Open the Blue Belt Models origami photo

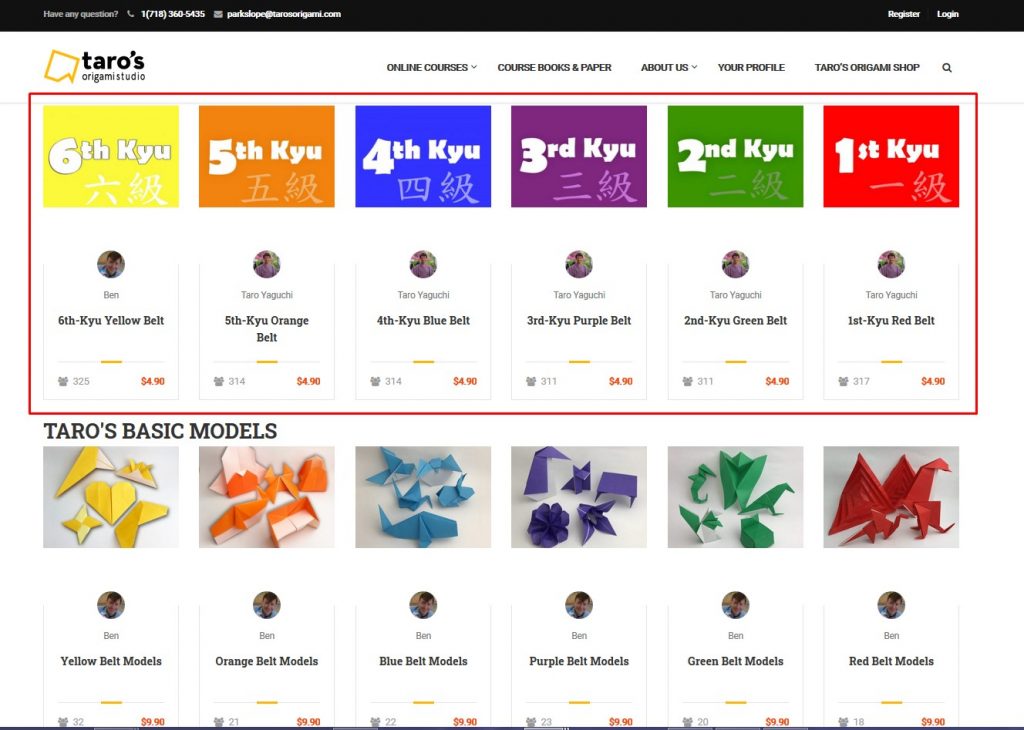423,497
